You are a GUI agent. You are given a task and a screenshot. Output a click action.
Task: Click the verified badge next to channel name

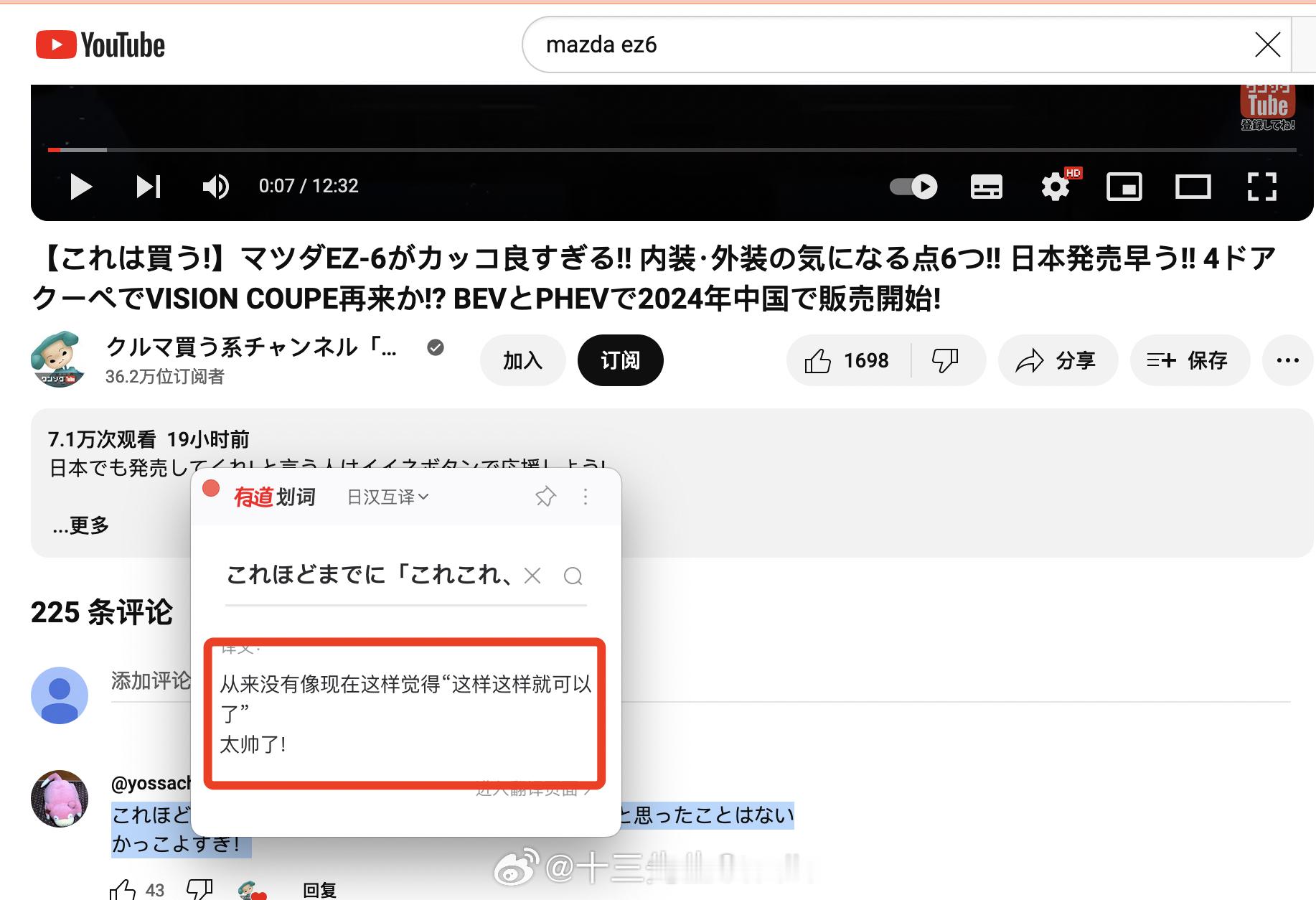(436, 347)
